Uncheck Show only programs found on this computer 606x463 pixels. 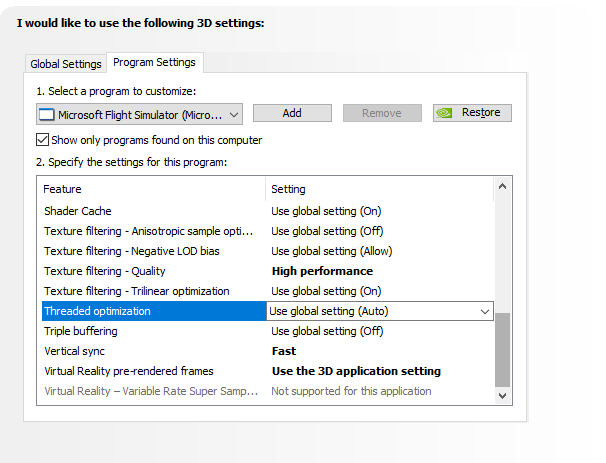(x=43, y=140)
